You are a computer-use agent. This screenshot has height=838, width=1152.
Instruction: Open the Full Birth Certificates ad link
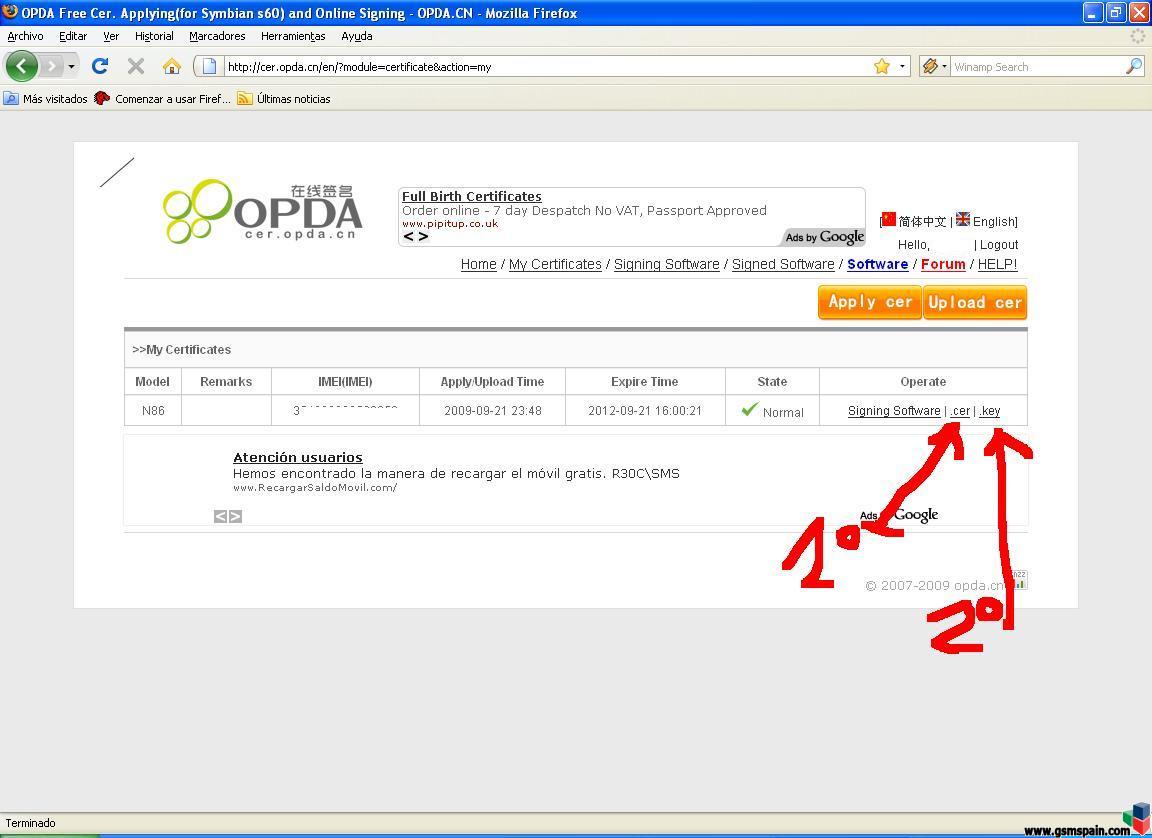coord(472,196)
